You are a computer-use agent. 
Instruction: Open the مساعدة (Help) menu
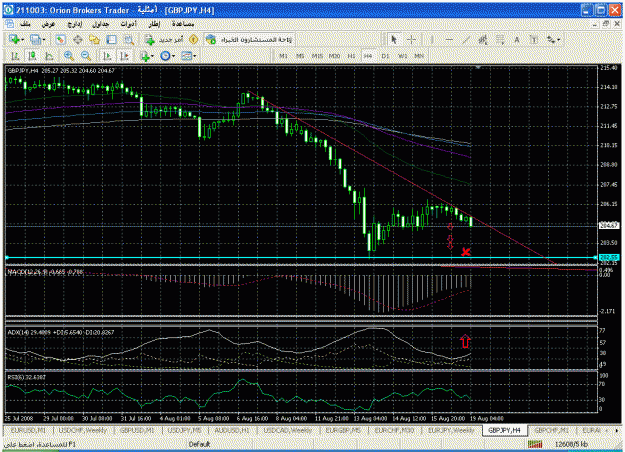pyautogui.click(x=183, y=24)
